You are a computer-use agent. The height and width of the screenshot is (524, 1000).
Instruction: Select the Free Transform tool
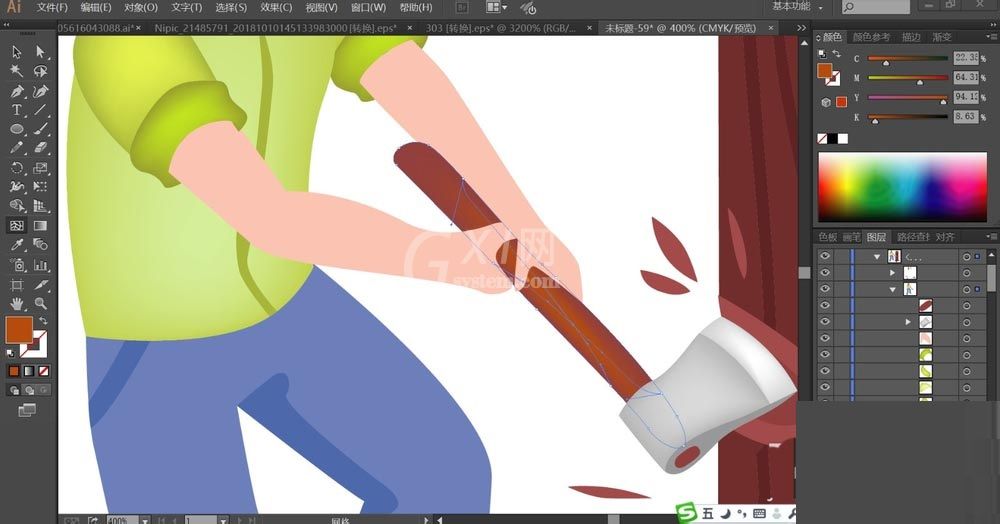(40, 187)
